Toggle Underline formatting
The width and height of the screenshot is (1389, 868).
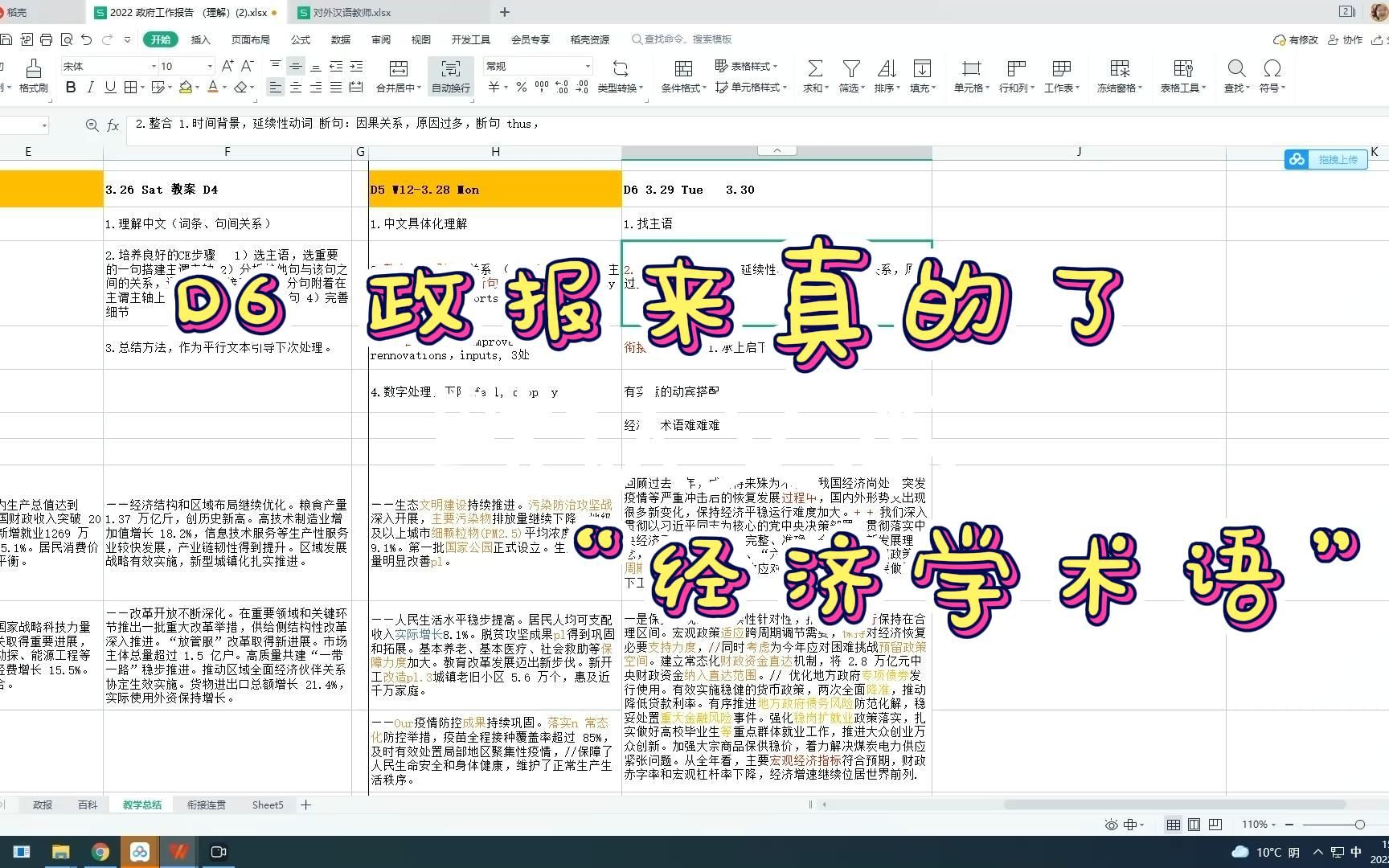(110, 87)
